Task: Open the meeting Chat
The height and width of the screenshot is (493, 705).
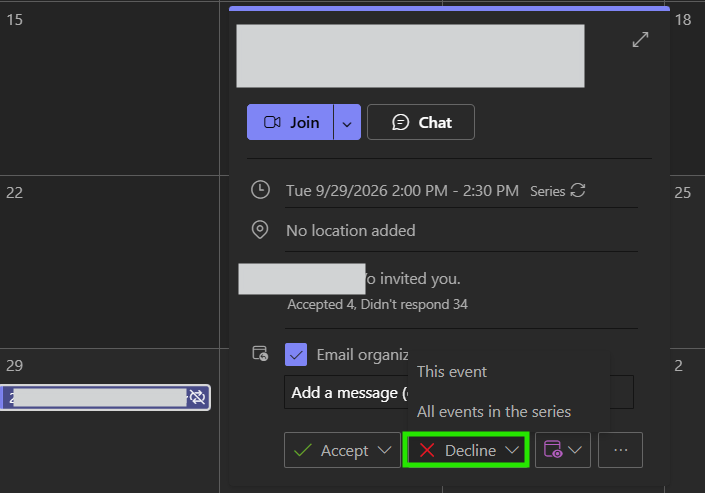Action: tap(421, 122)
